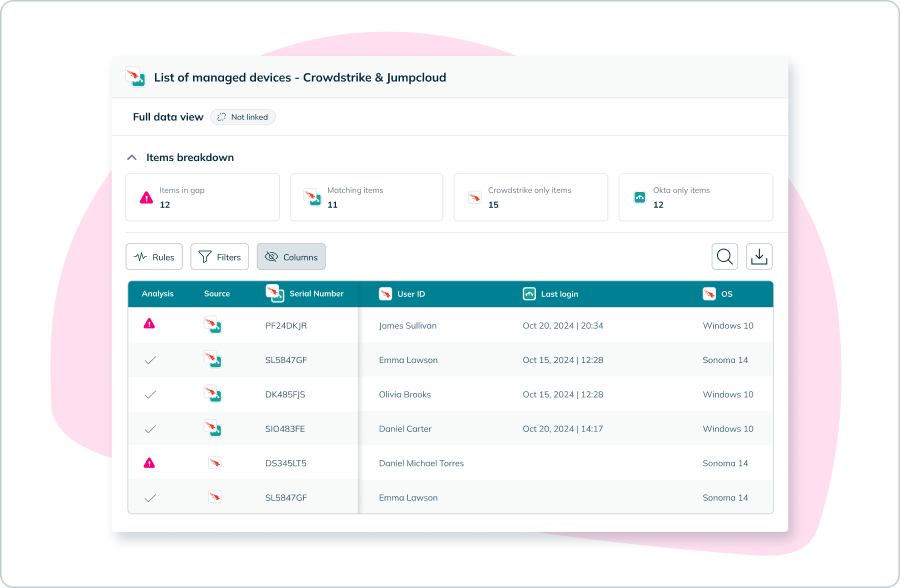
Task: Click user Daniel Michael Torres
Action: coord(421,463)
